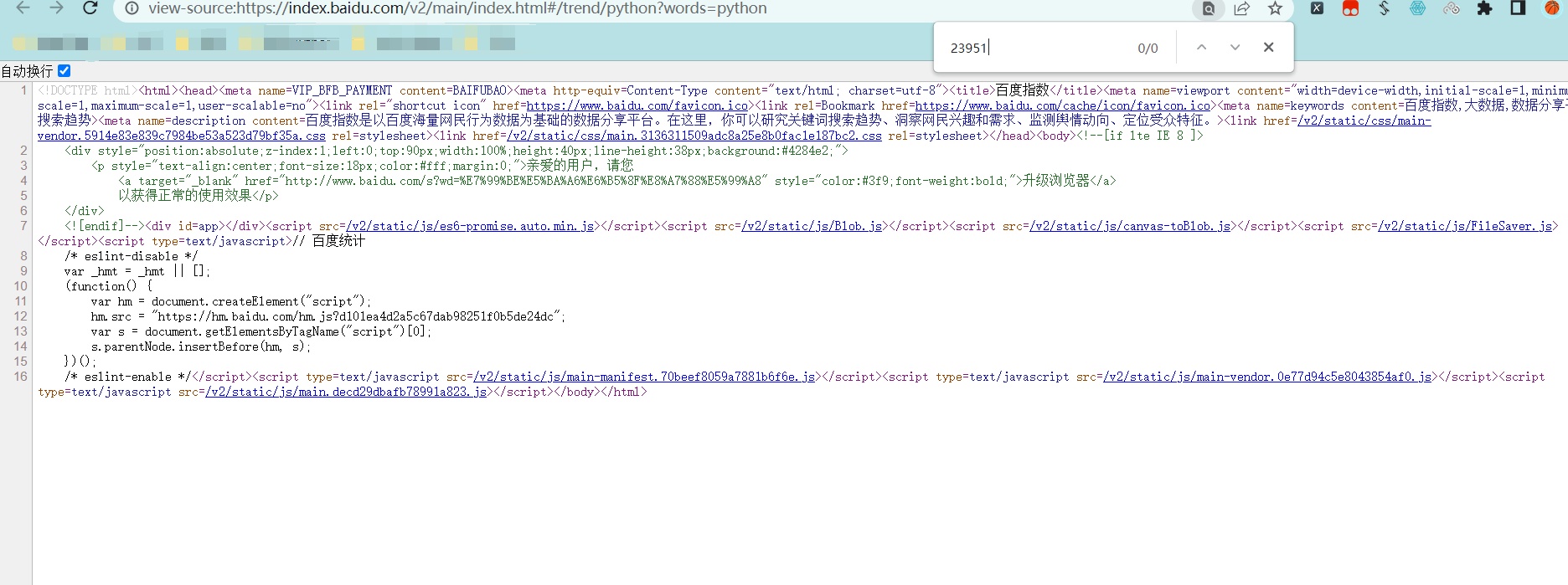Viewport: 1568px width, 585px height.
Task: Open the gray chain-link extension icon
Action: 1452,8
